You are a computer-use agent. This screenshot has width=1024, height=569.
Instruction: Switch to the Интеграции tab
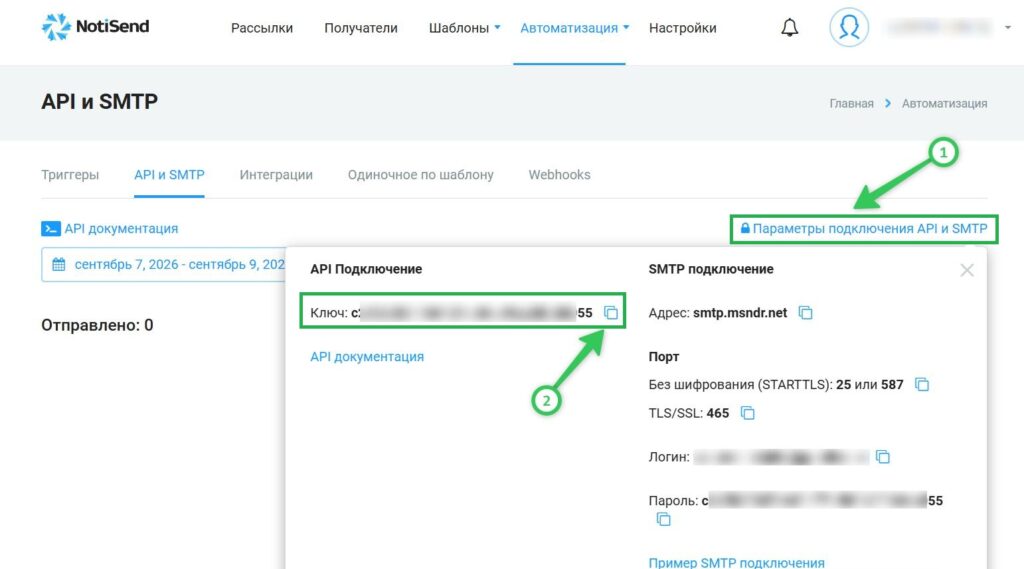point(276,175)
